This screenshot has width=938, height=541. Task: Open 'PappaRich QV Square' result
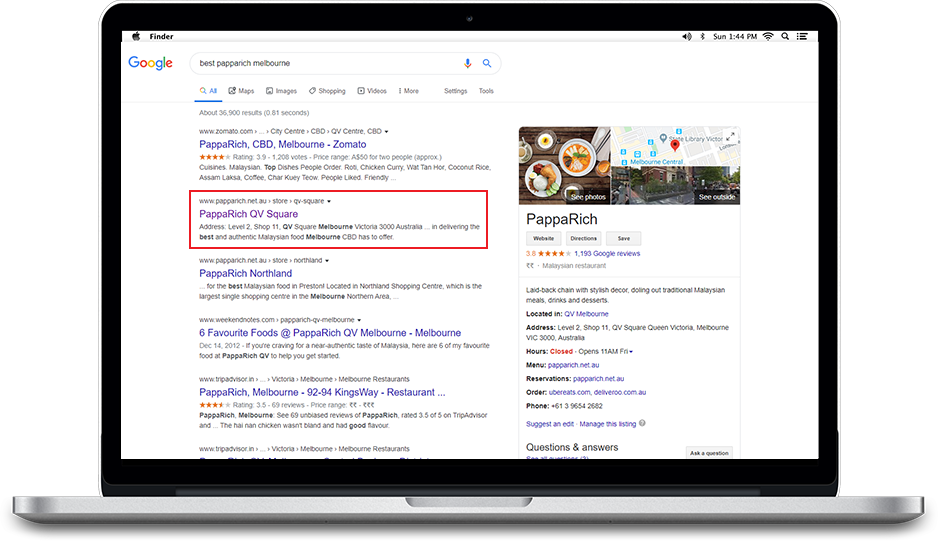248,214
